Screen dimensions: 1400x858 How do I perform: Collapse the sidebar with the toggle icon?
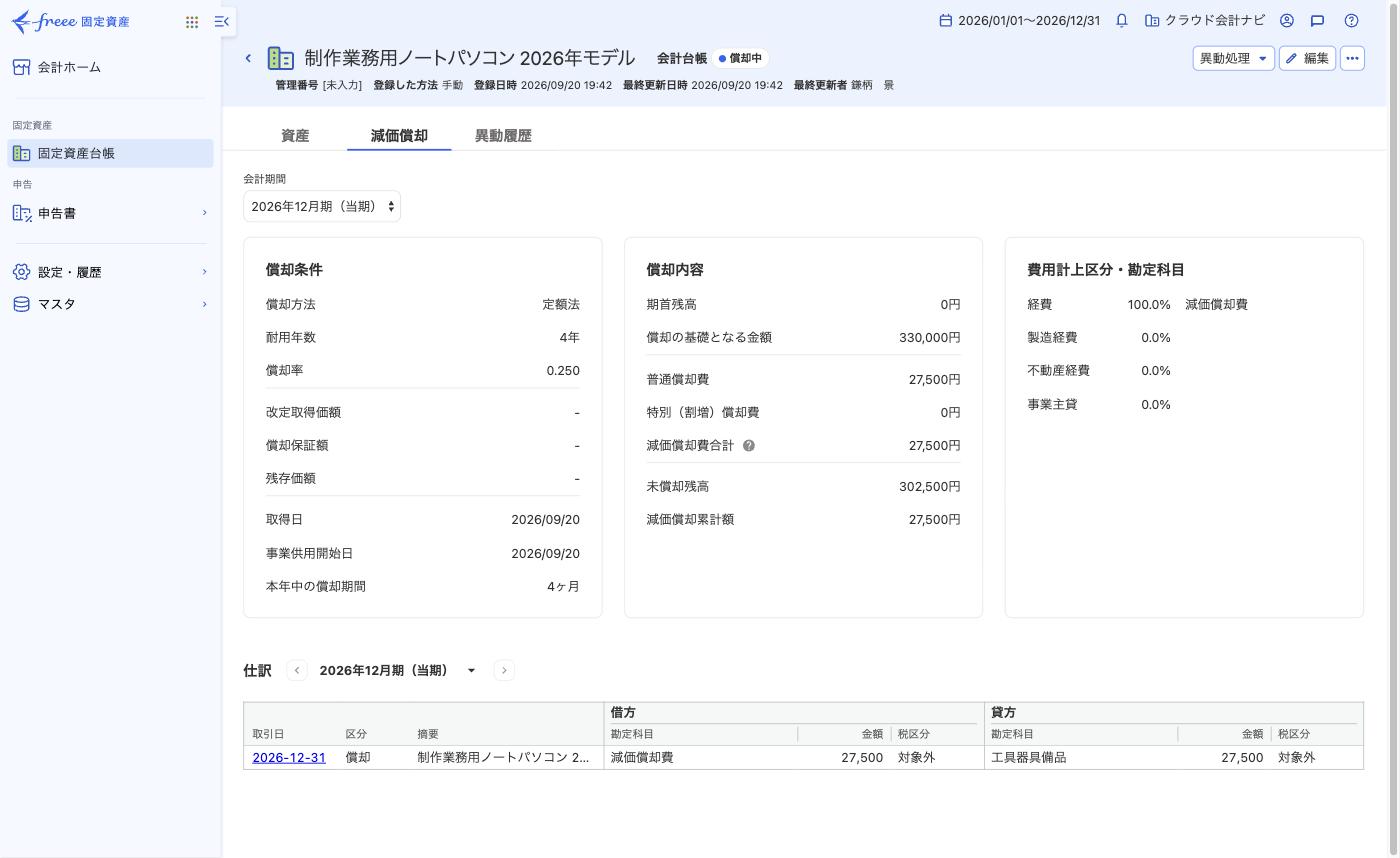point(222,21)
